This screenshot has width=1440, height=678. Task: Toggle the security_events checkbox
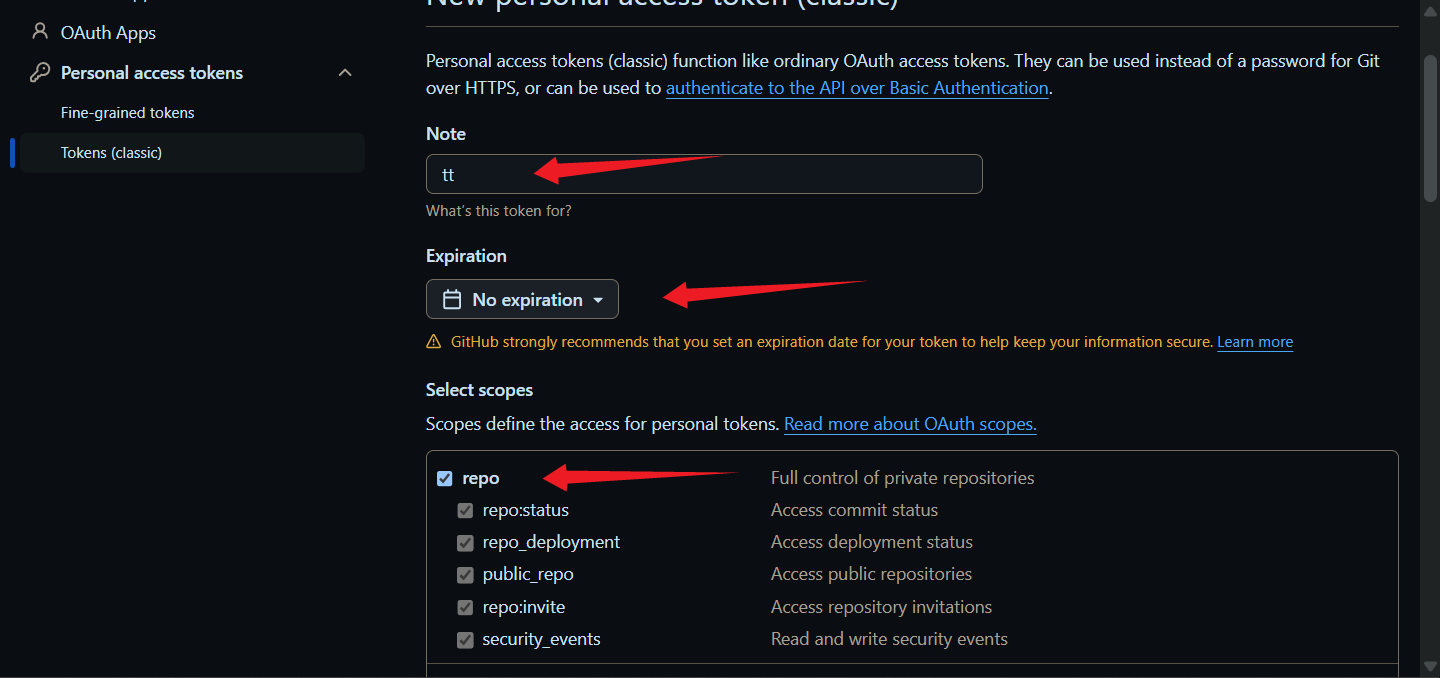point(465,640)
